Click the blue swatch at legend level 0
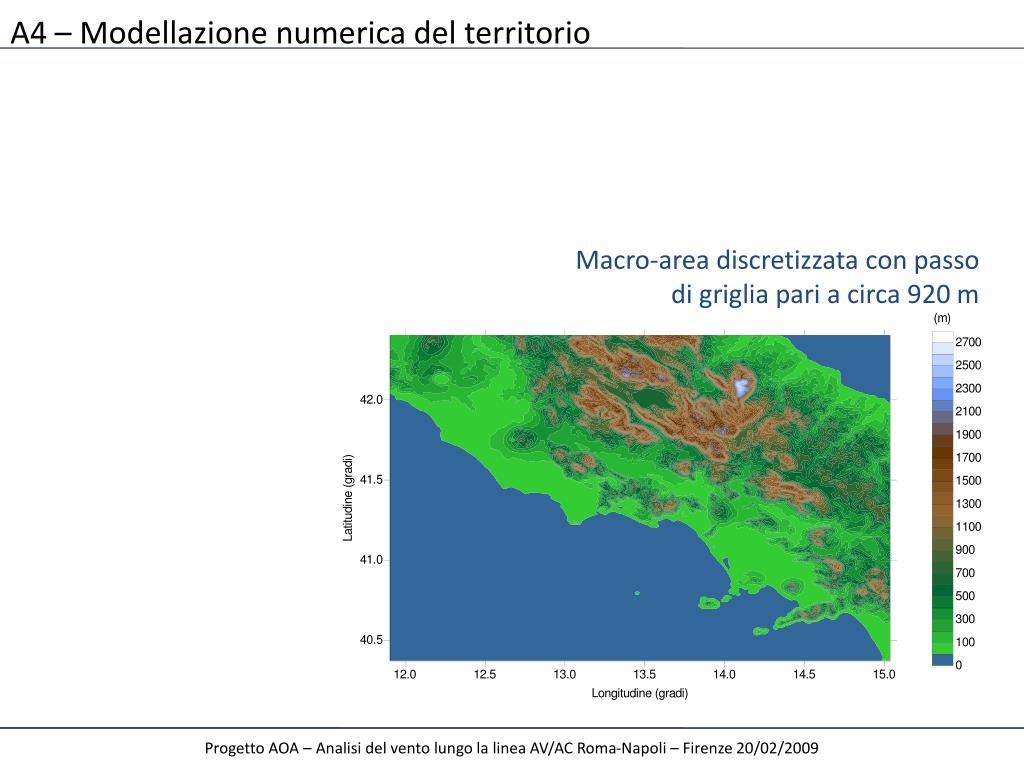Image resolution: width=1024 pixels, height=768 pixels. pos(942,660)
